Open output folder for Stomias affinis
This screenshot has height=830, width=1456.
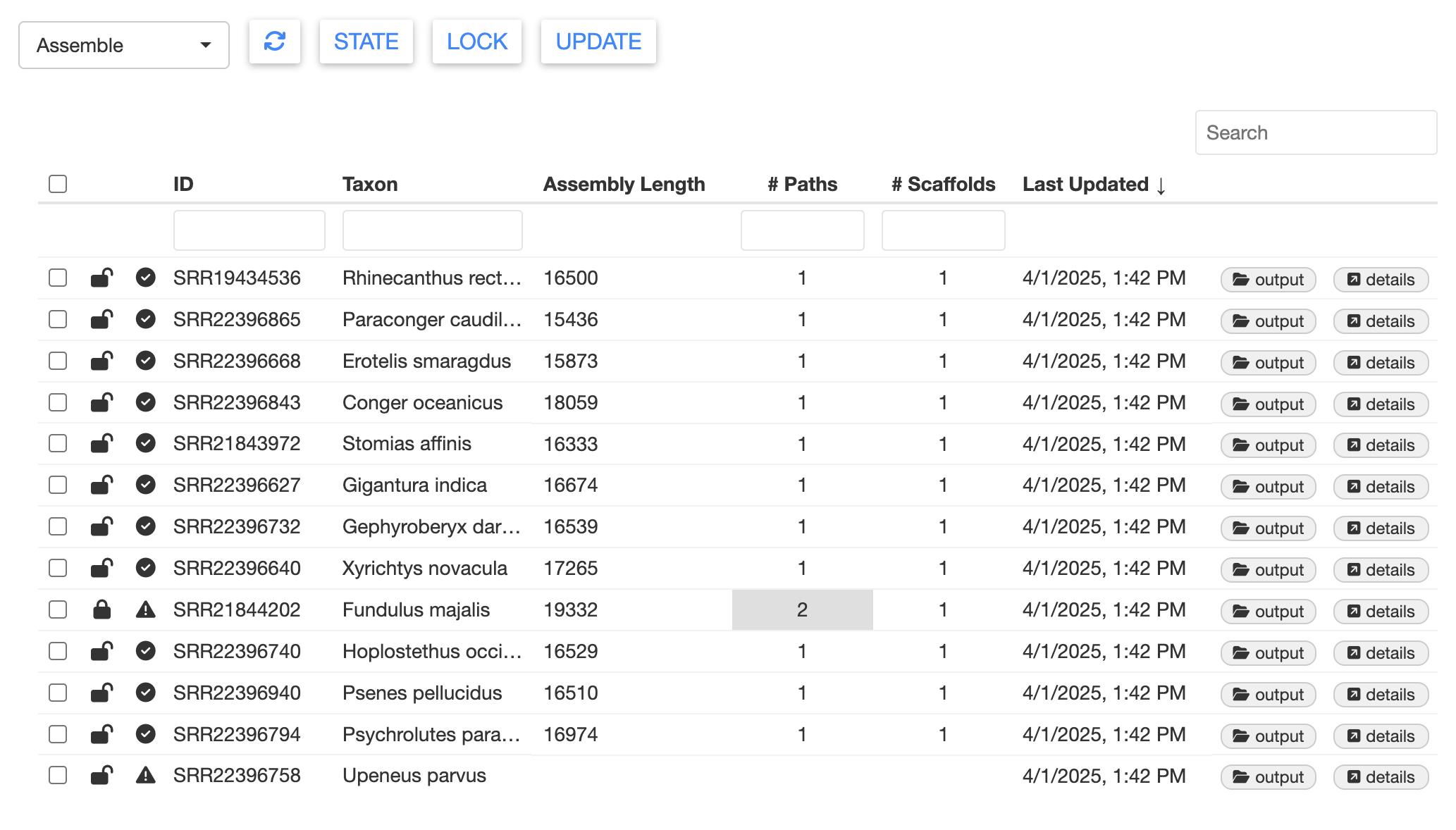coord(1269,445)
